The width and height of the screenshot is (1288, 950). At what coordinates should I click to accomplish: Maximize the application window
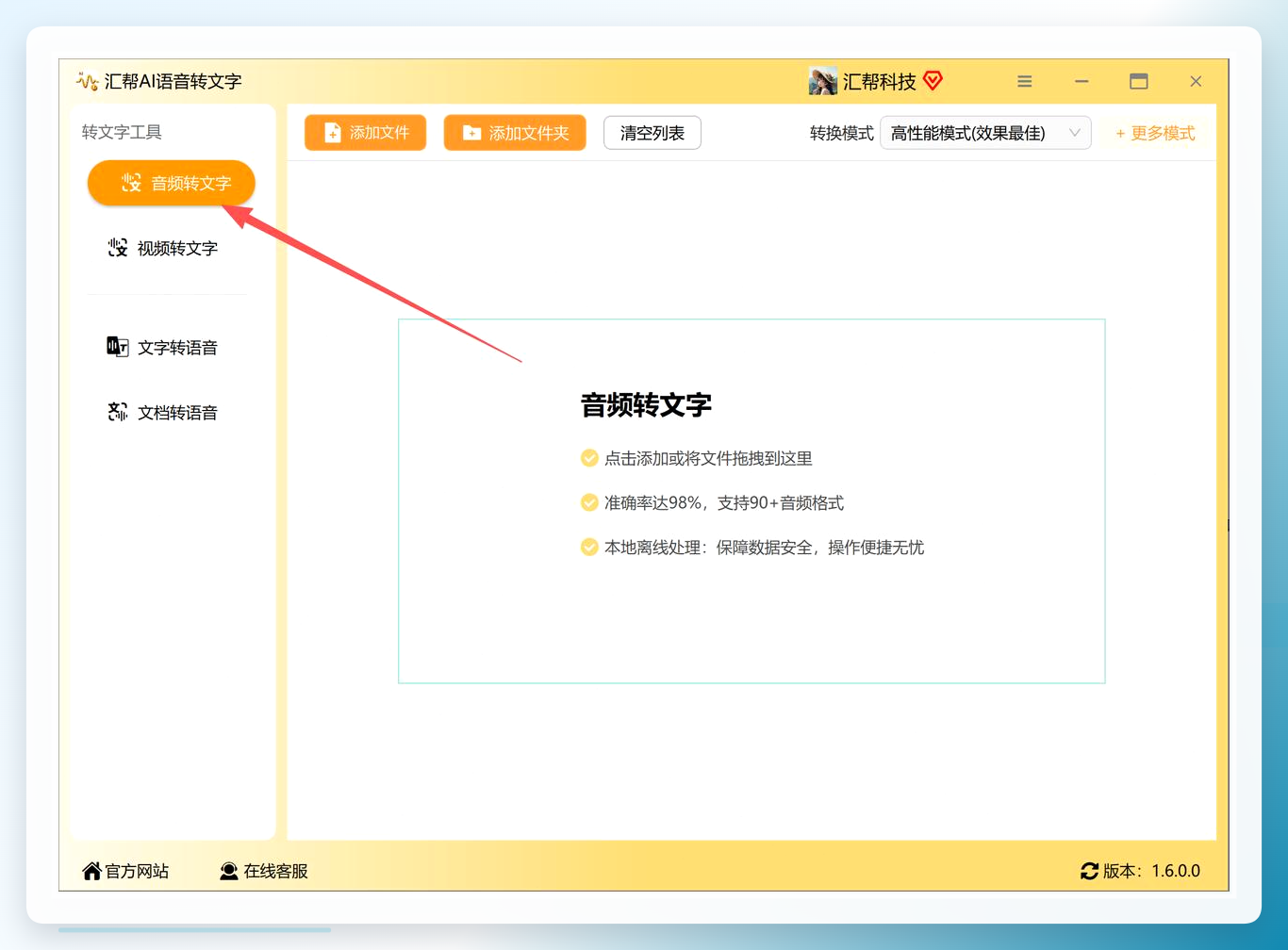coord(1139,81)
